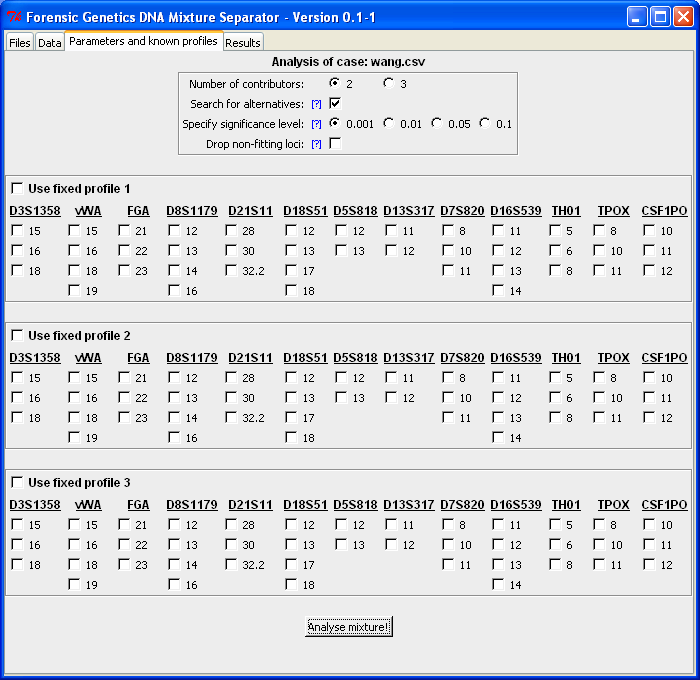Check D18S51 allele 17 in profile 1
Image resolution: width=700 pixels, height=680 pixels.
(292, 271)
